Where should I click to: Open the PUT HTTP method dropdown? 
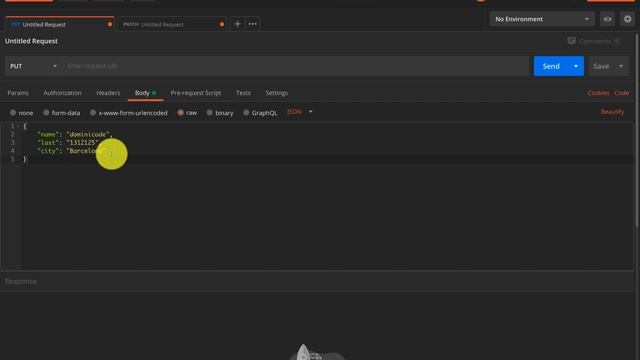[33, 66]
